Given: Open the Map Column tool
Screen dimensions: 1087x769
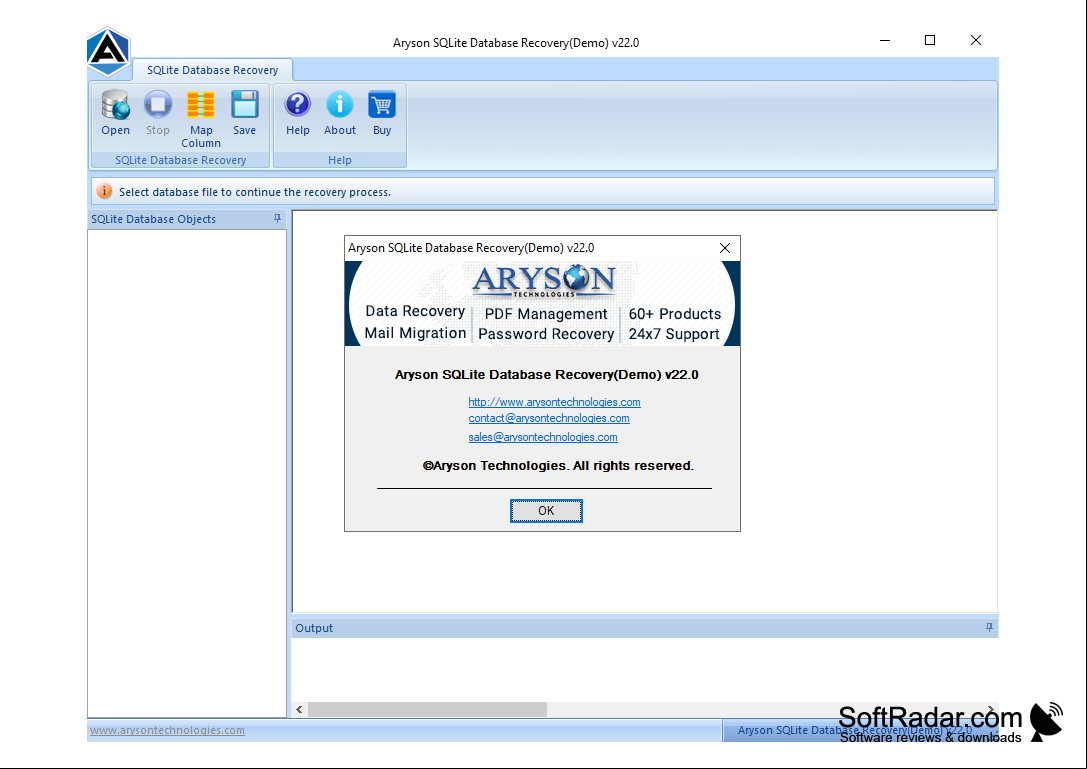Looking at the screenshot, I should click(x=201, y=119).
